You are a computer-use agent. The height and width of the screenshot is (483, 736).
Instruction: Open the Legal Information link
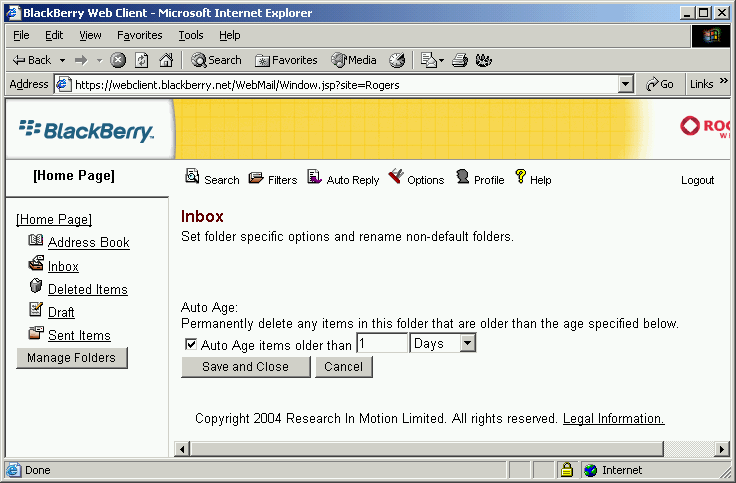[613, 418]
